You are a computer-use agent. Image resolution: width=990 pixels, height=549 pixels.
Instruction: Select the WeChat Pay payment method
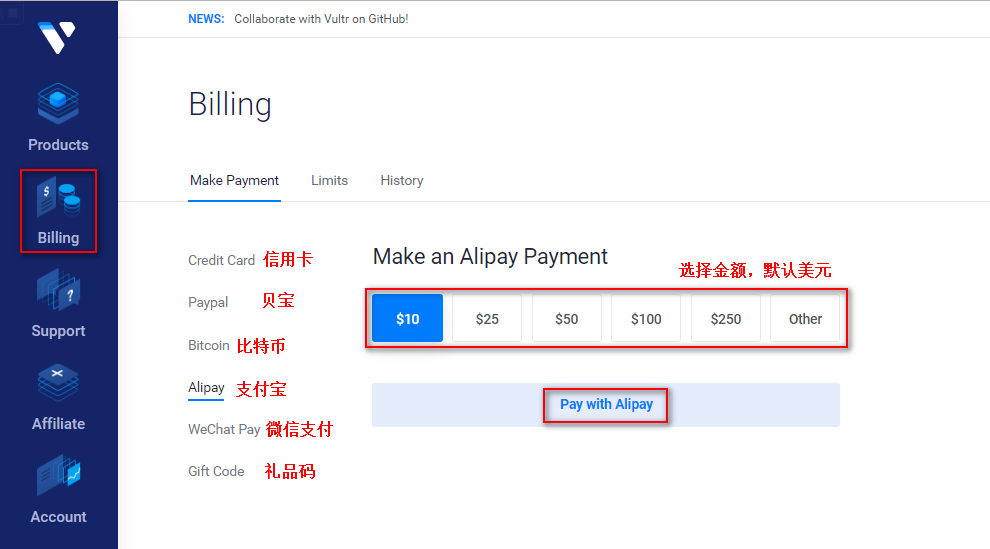(224, 429)
